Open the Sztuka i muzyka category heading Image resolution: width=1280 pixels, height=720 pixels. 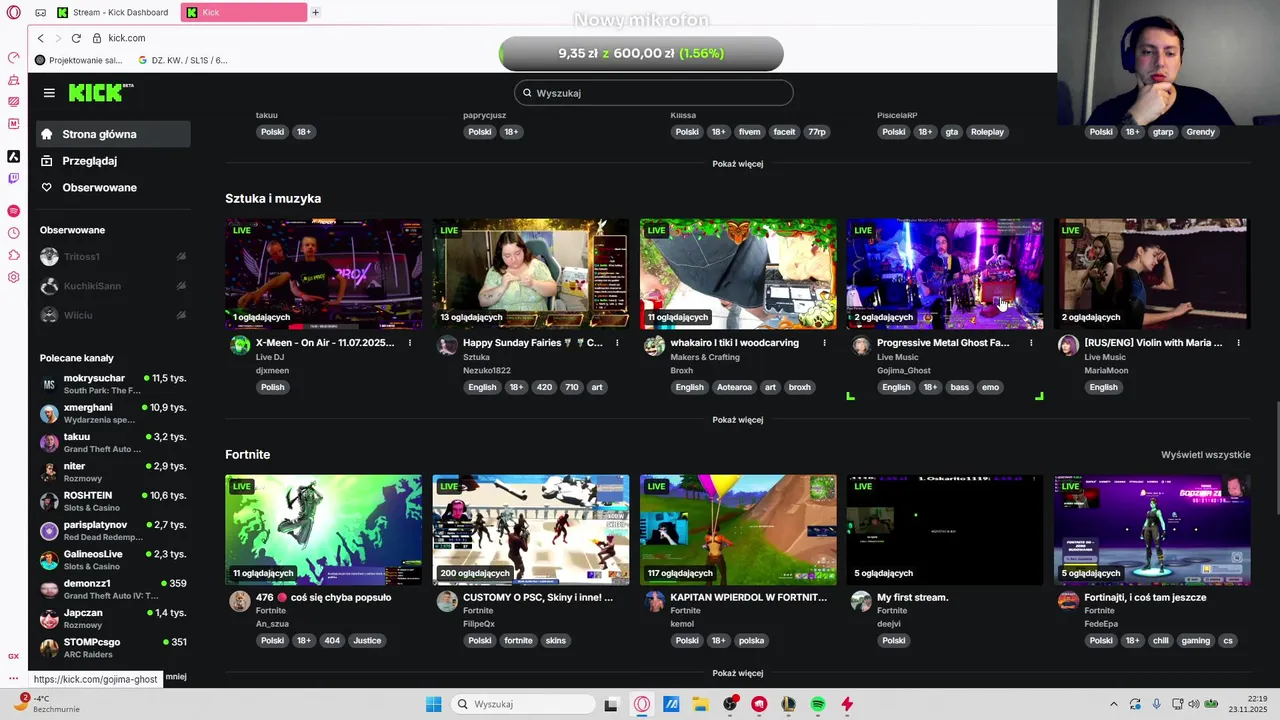click(x=273, y=199)
